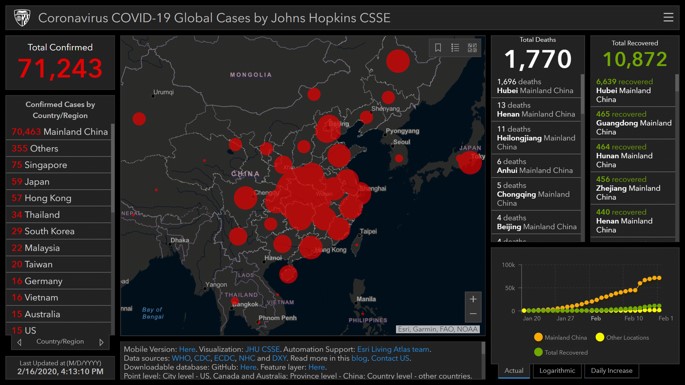Go to the previous Country/Region list with the left arrow
Image resolution: width=685 pixels, height=385 pixels.
coord(19,342)
